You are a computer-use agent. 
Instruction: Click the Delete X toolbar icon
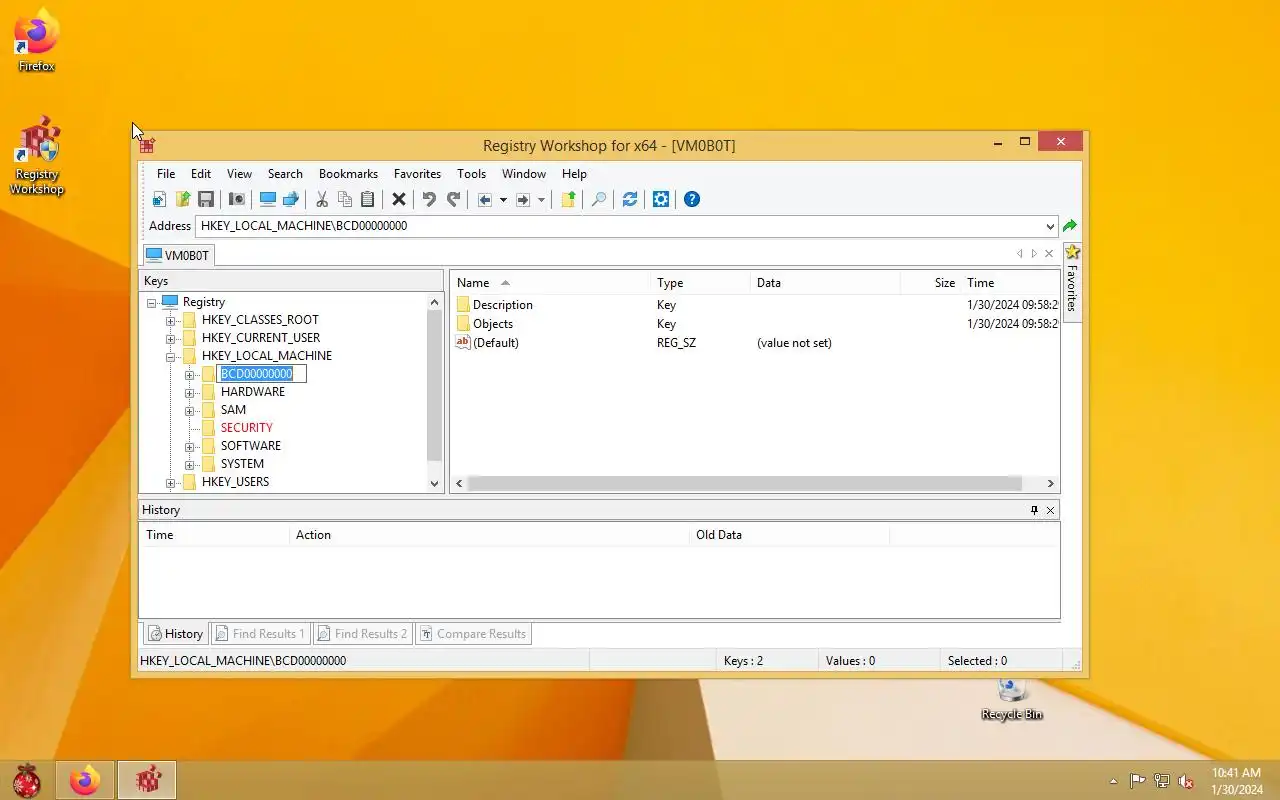[x=399, y=199]
